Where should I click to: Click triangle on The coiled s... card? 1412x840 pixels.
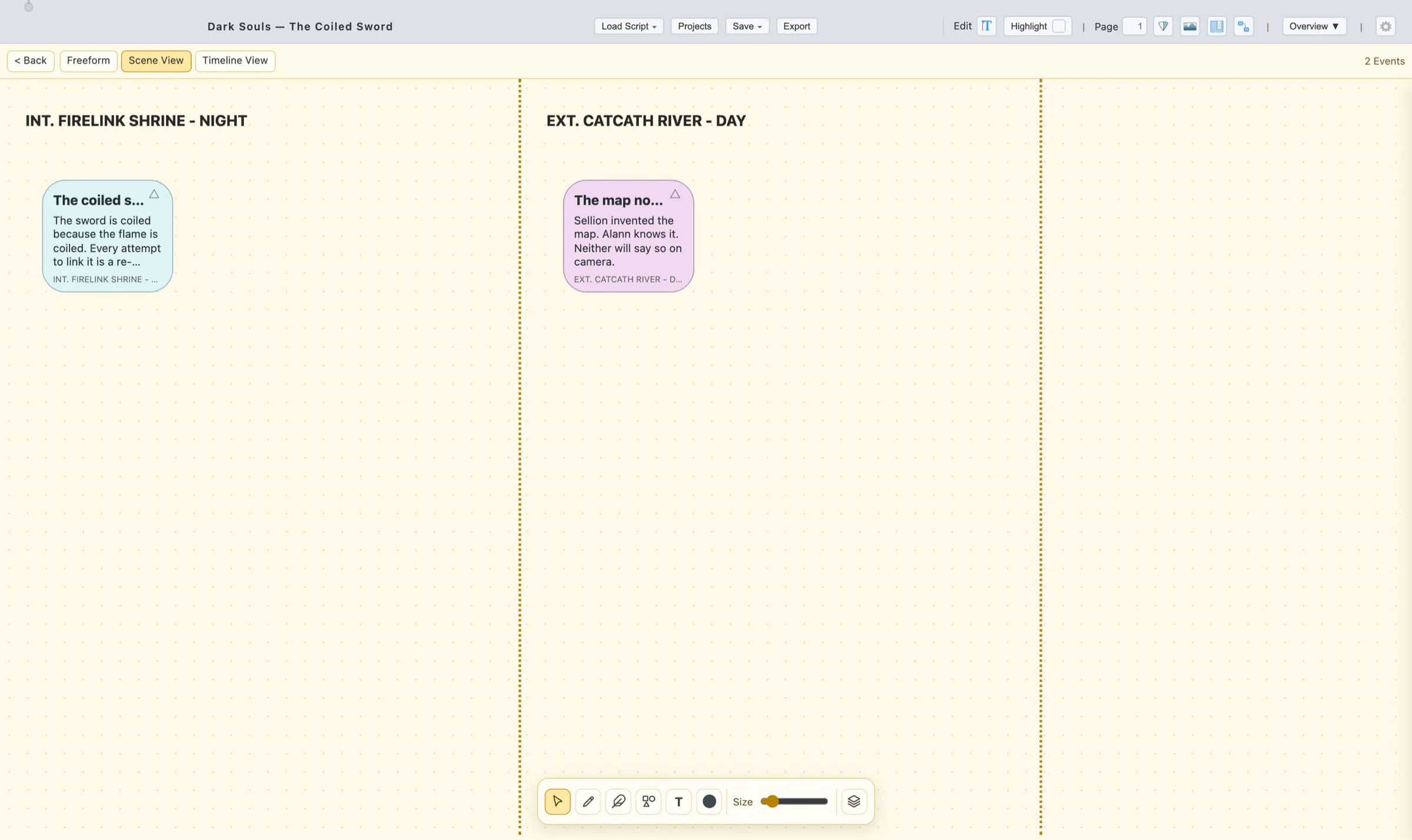click(x=154, y=194)
